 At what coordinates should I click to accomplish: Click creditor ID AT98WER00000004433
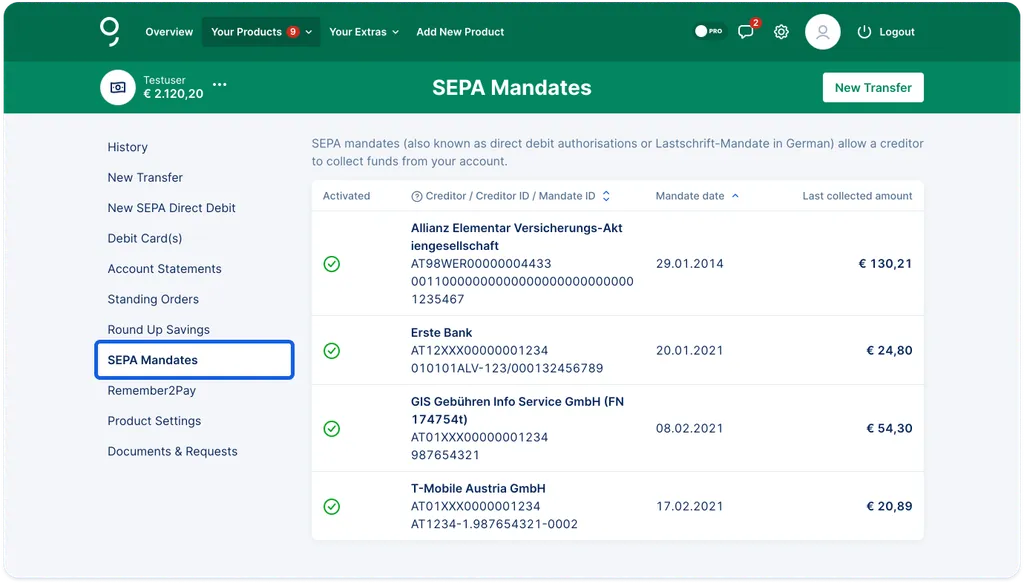(481, 264)
